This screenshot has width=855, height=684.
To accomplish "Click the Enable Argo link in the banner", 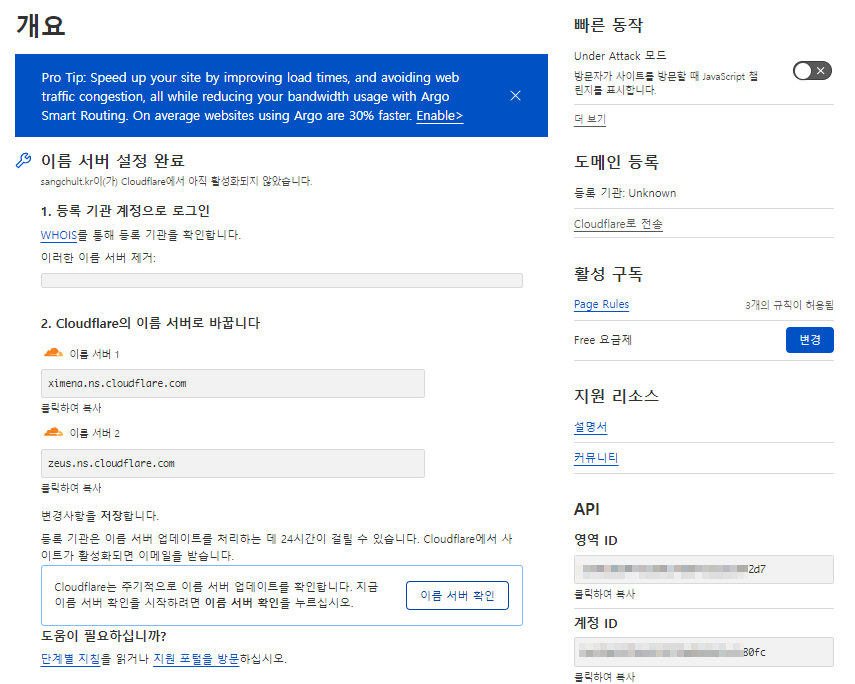I will pyautogui.click(x=439, y=116).
